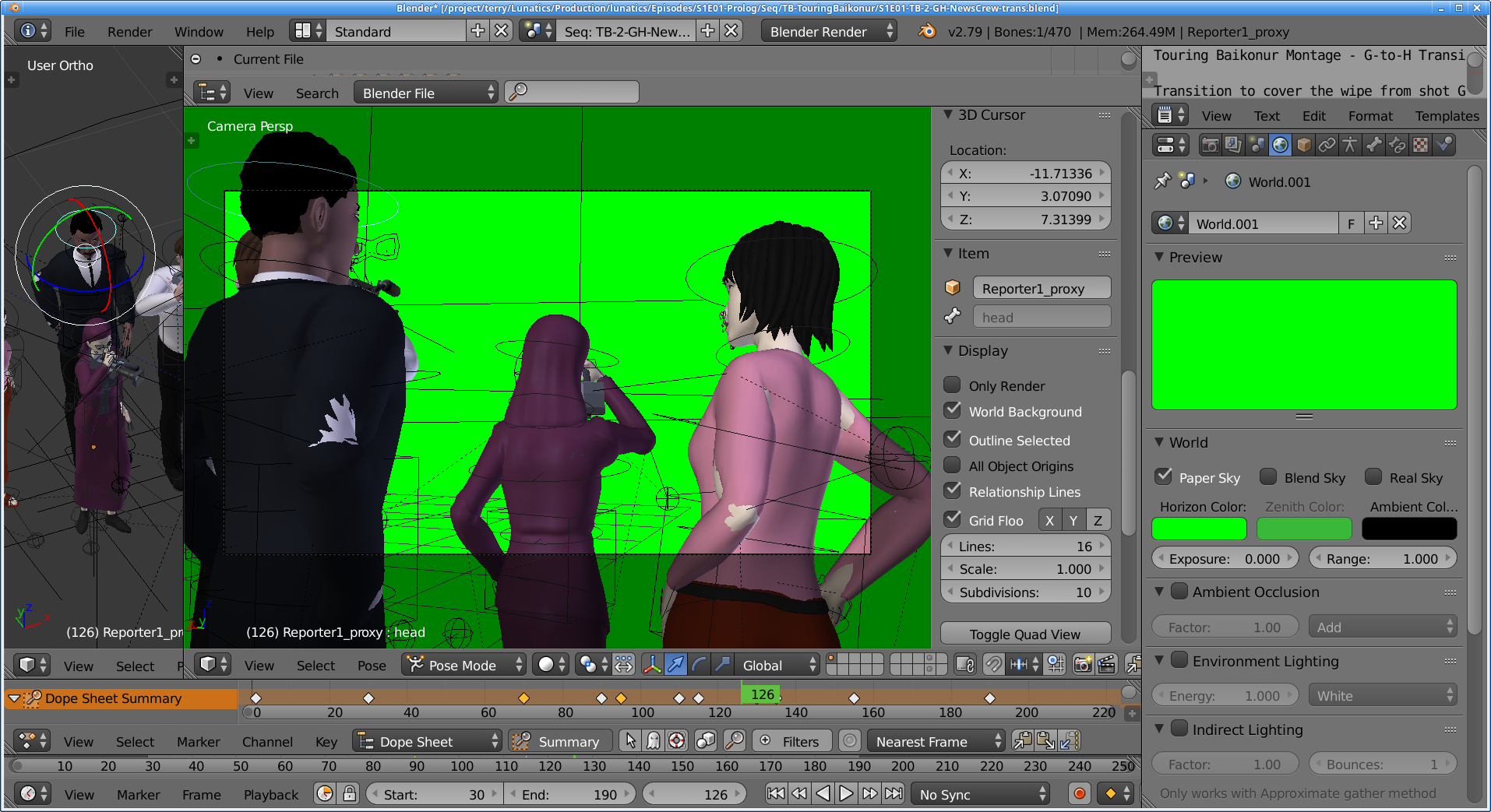The width and height of the screenshot is (1491, 812).
Task: Open the Templates menu in text editor
Action: pyautogui.click(x=1447, y=116)
